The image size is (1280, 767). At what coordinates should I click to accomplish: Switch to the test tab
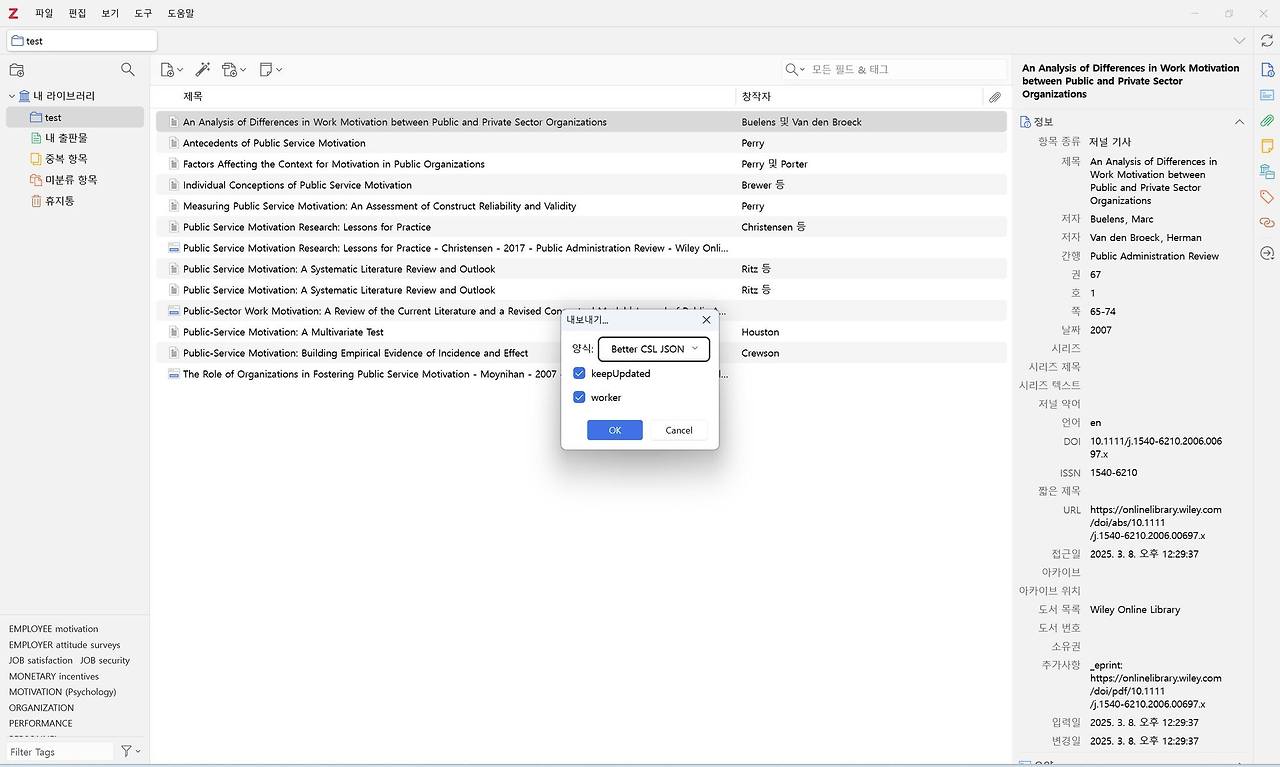coord(82,41)
